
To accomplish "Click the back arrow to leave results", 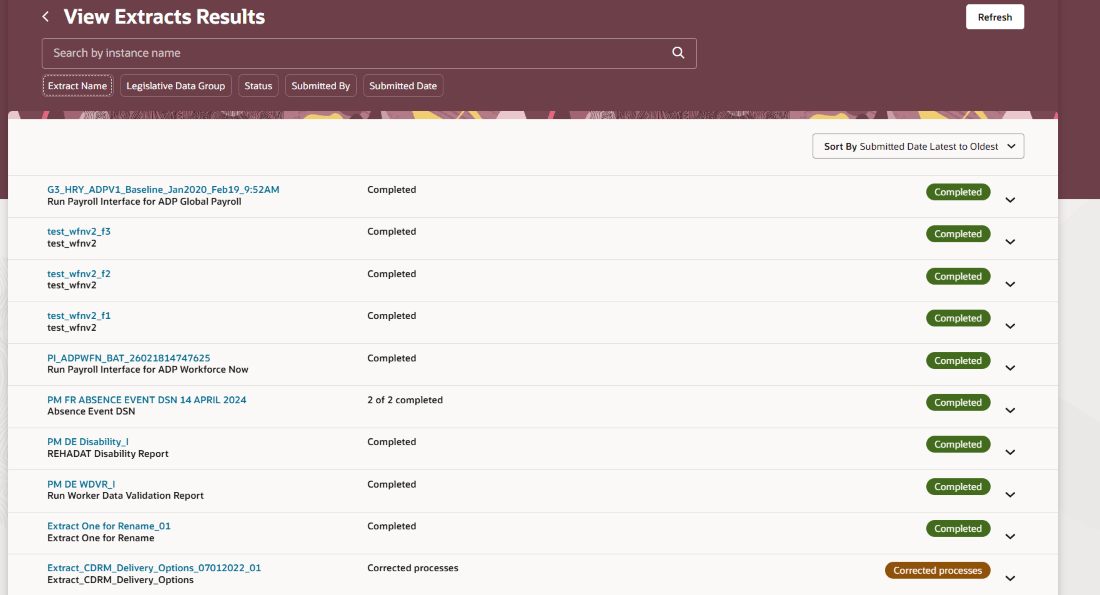I will tap(44, 16).
